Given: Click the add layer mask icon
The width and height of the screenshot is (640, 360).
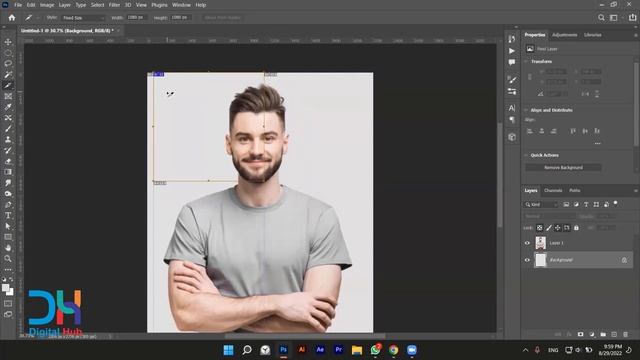Looking at the screenshot, I should tap(580, 334).
